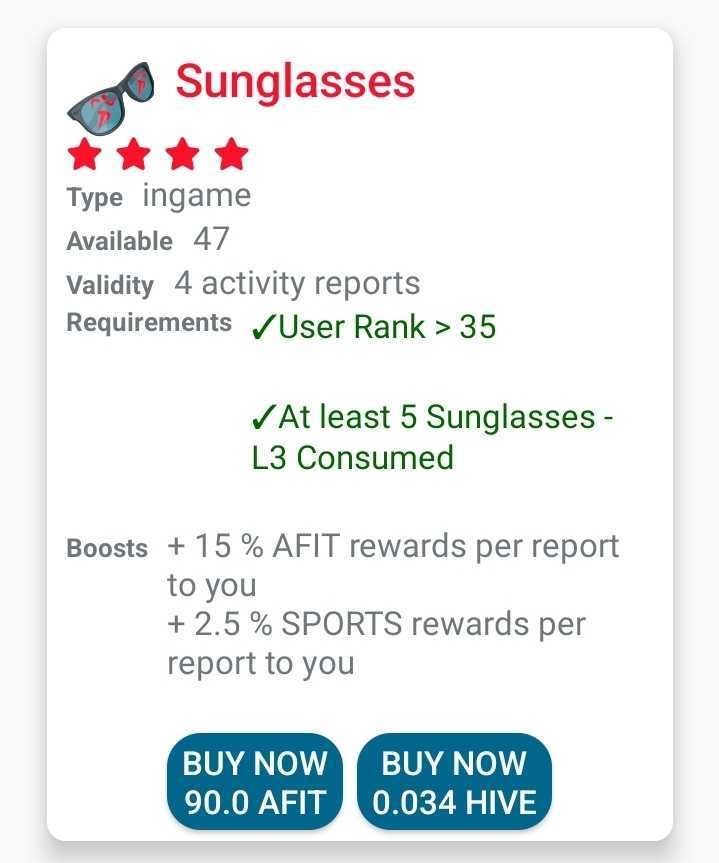Click the User Rank requirement checkmark
This screenshot has height=863, width=719.
coord(263,328)
